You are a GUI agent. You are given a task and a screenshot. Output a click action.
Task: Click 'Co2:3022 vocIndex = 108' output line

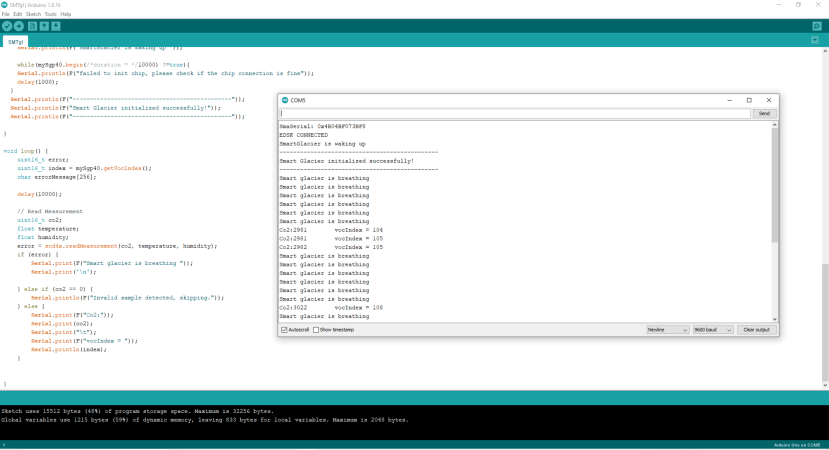tap(331, 308)
